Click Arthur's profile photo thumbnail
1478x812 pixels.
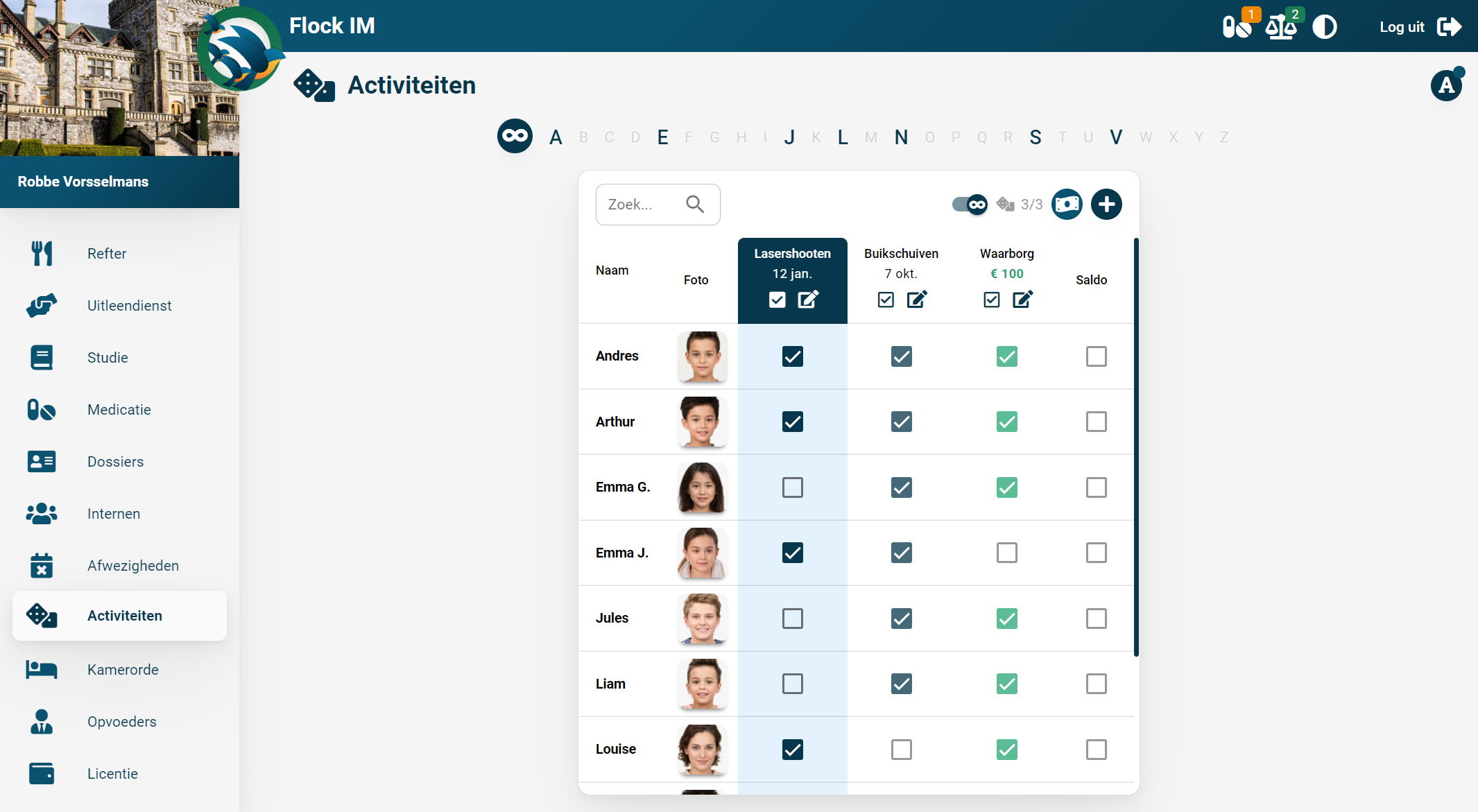[x=702, y=422]
